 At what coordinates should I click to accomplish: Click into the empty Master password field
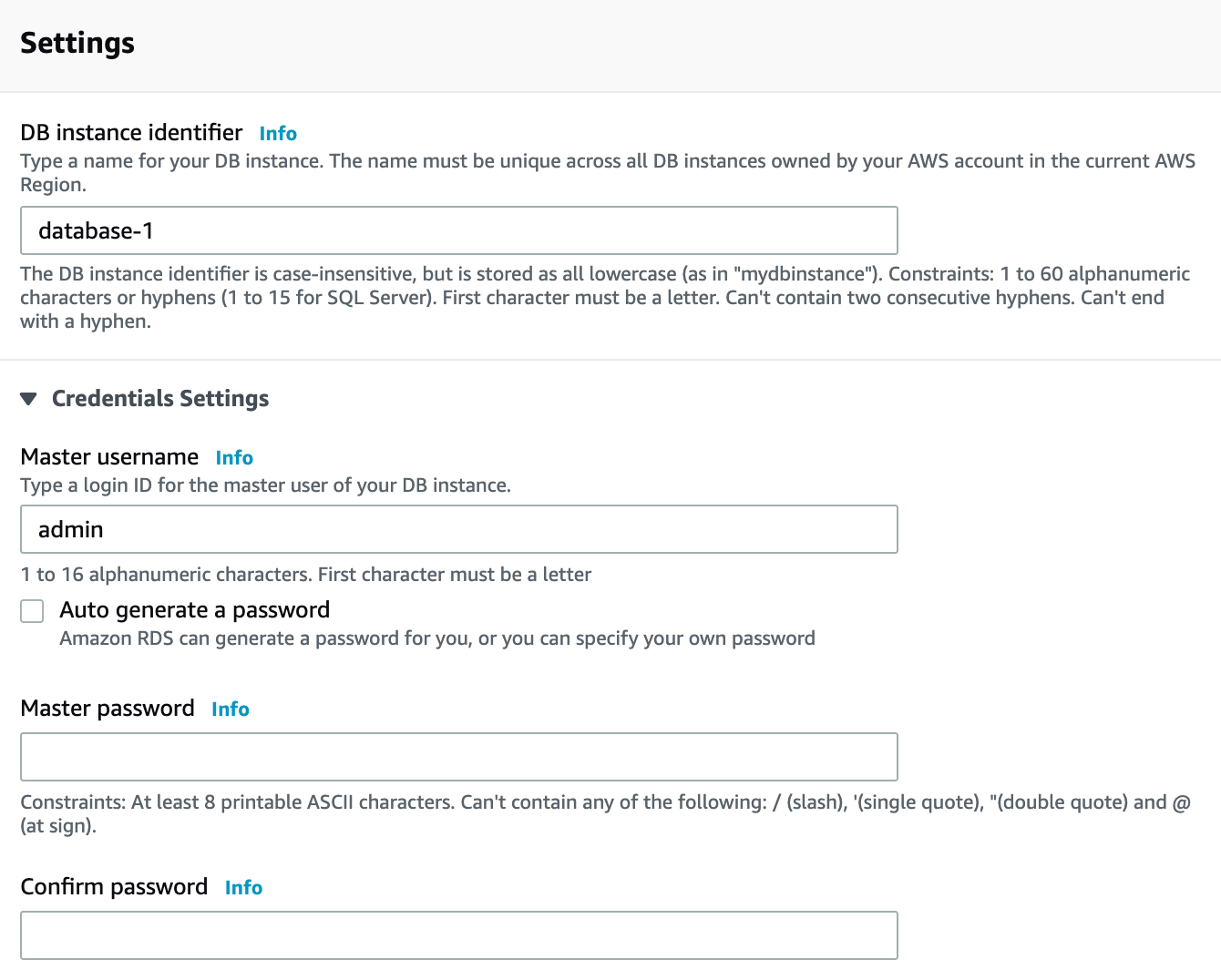pyautogui.click(x=458, y=757)
